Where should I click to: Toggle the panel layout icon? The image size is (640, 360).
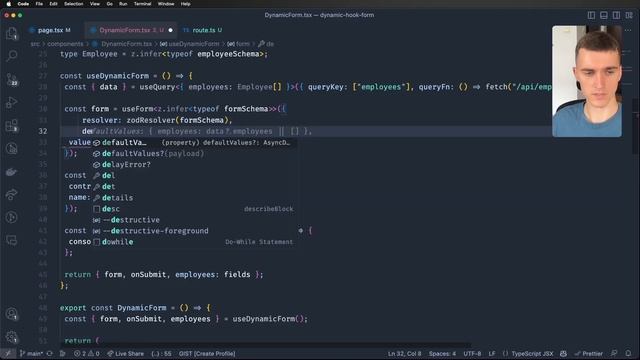[604, 15]
